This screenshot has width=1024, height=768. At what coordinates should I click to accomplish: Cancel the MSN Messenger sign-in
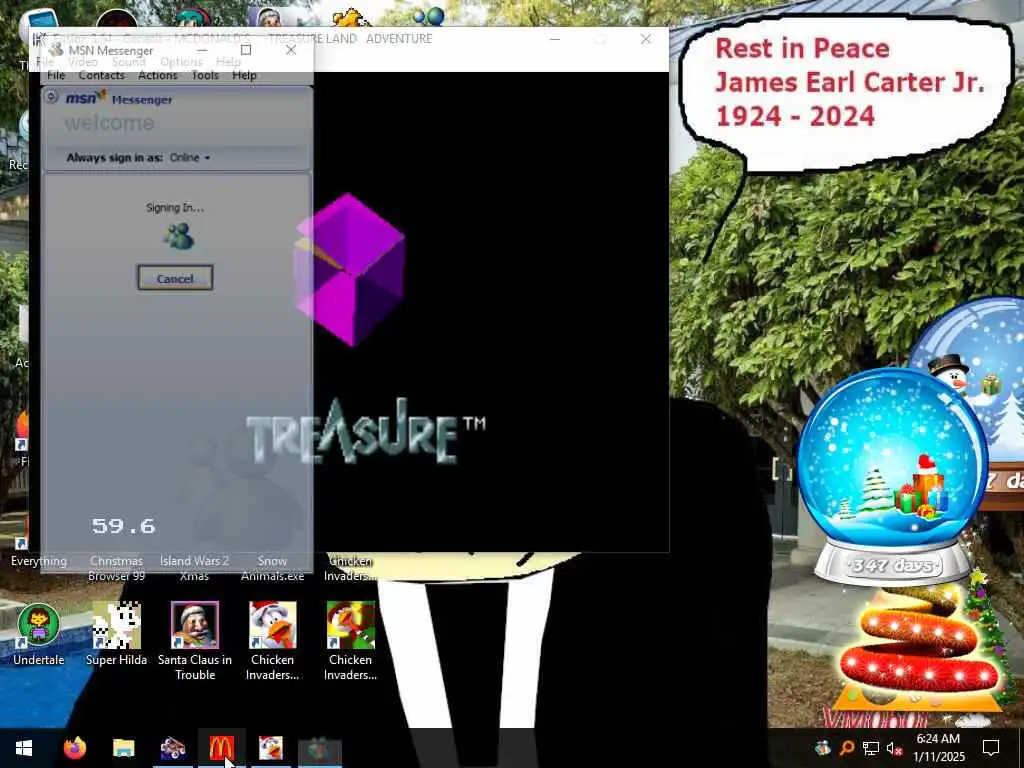pyautogui.click(x=175, y=278)
